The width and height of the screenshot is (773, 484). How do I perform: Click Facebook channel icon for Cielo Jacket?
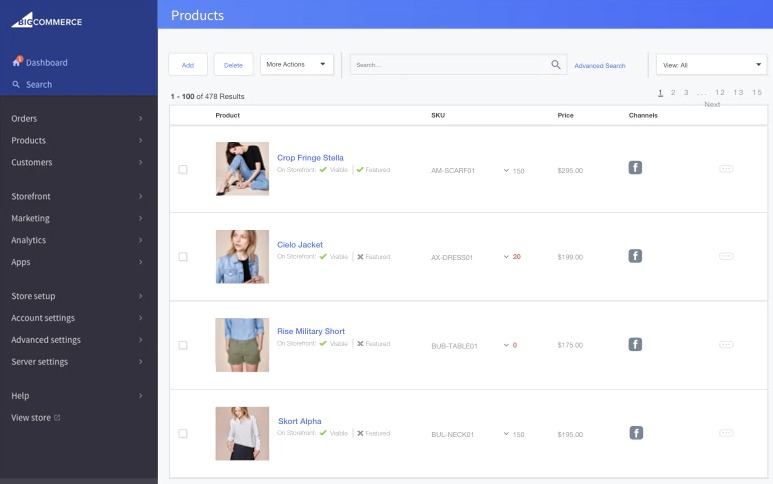point(634,256)
